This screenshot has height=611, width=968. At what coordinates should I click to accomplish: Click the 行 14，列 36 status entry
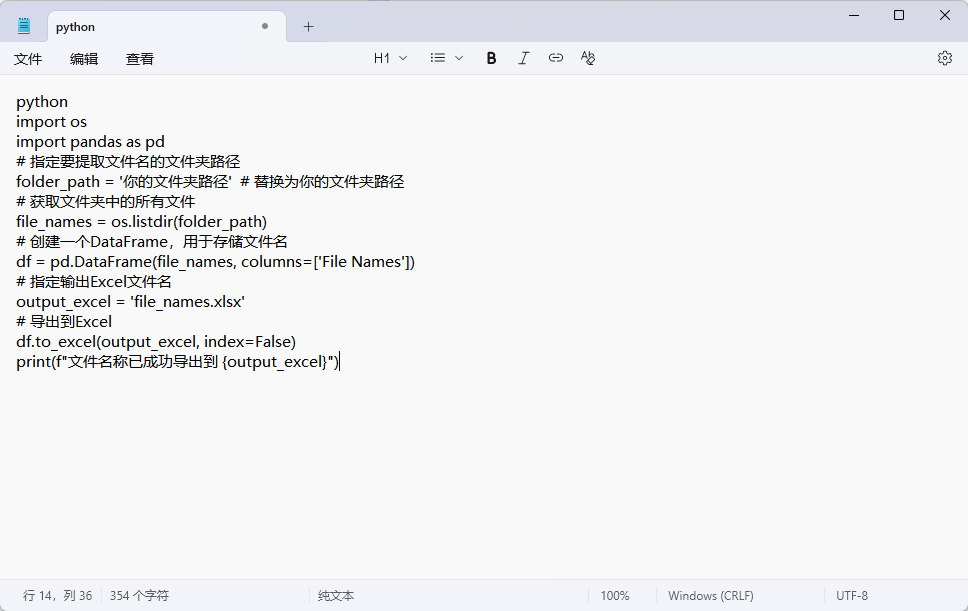[x=57, y=596]
